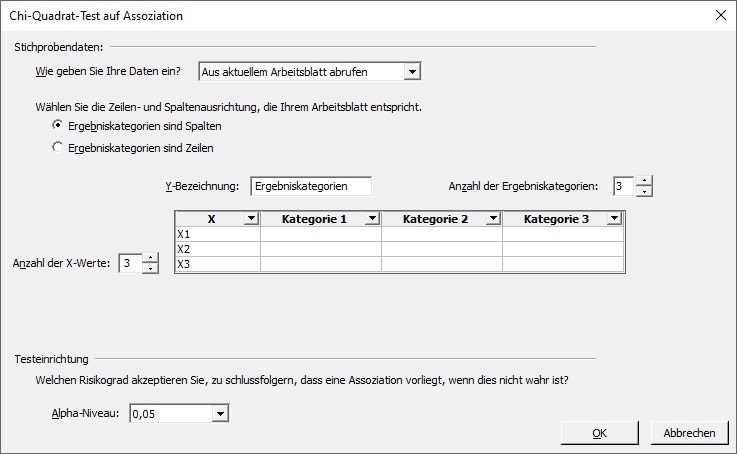Click the X1 cell under Kategorie 1

[x=321, y=234]
